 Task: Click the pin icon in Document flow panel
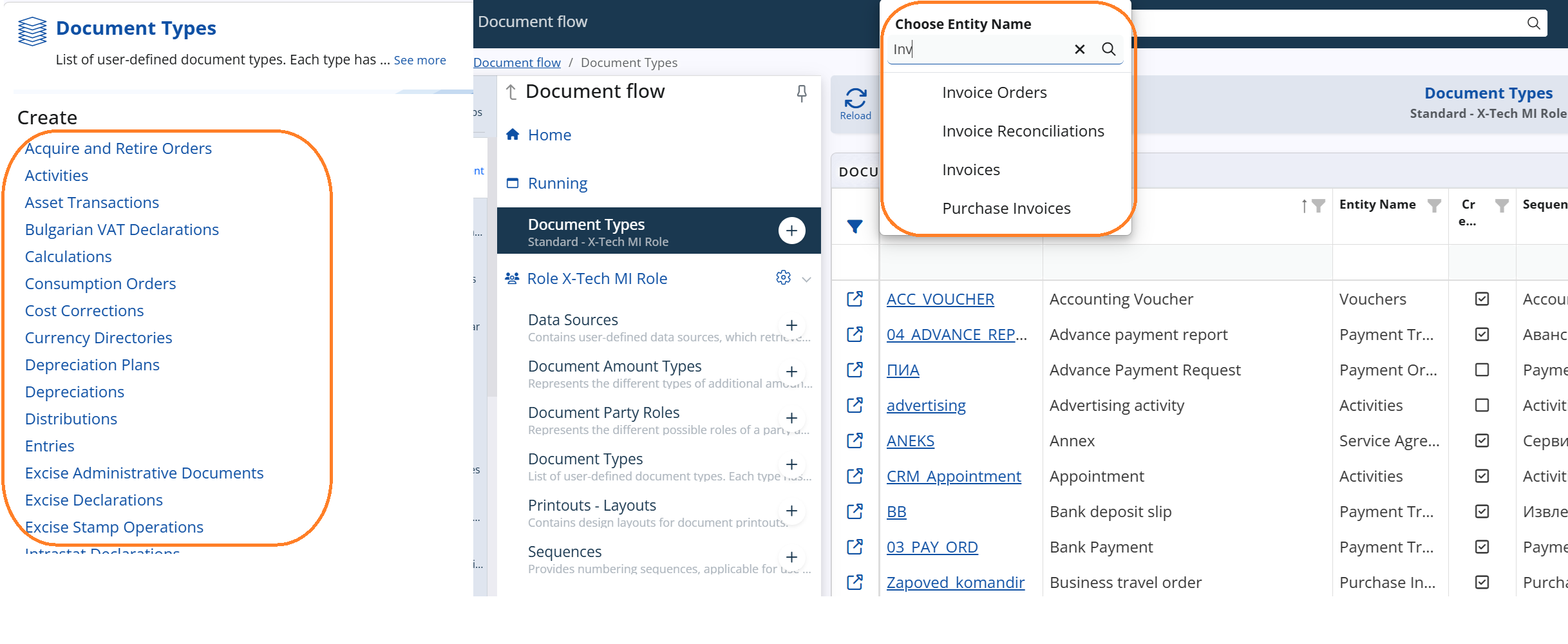pos(802,93)
